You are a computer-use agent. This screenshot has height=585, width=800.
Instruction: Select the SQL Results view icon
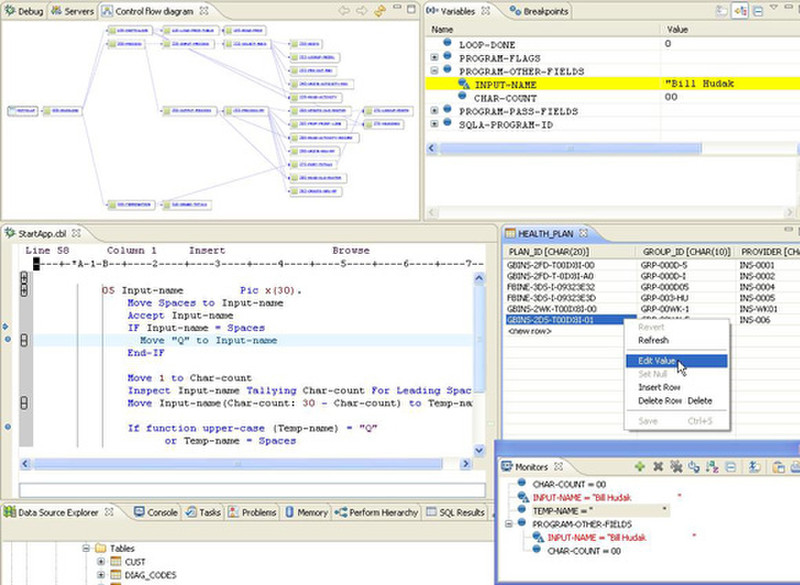pyautogui.click(x=455, y=513)
